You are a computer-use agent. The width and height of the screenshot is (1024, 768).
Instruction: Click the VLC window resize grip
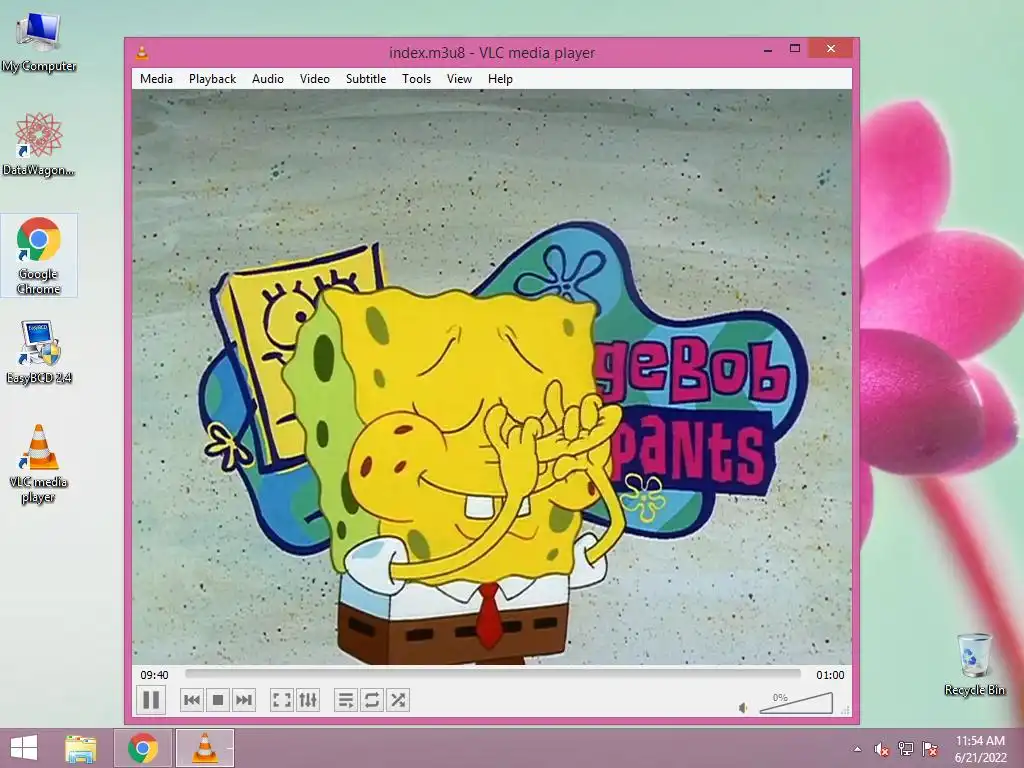pos(846,711)
